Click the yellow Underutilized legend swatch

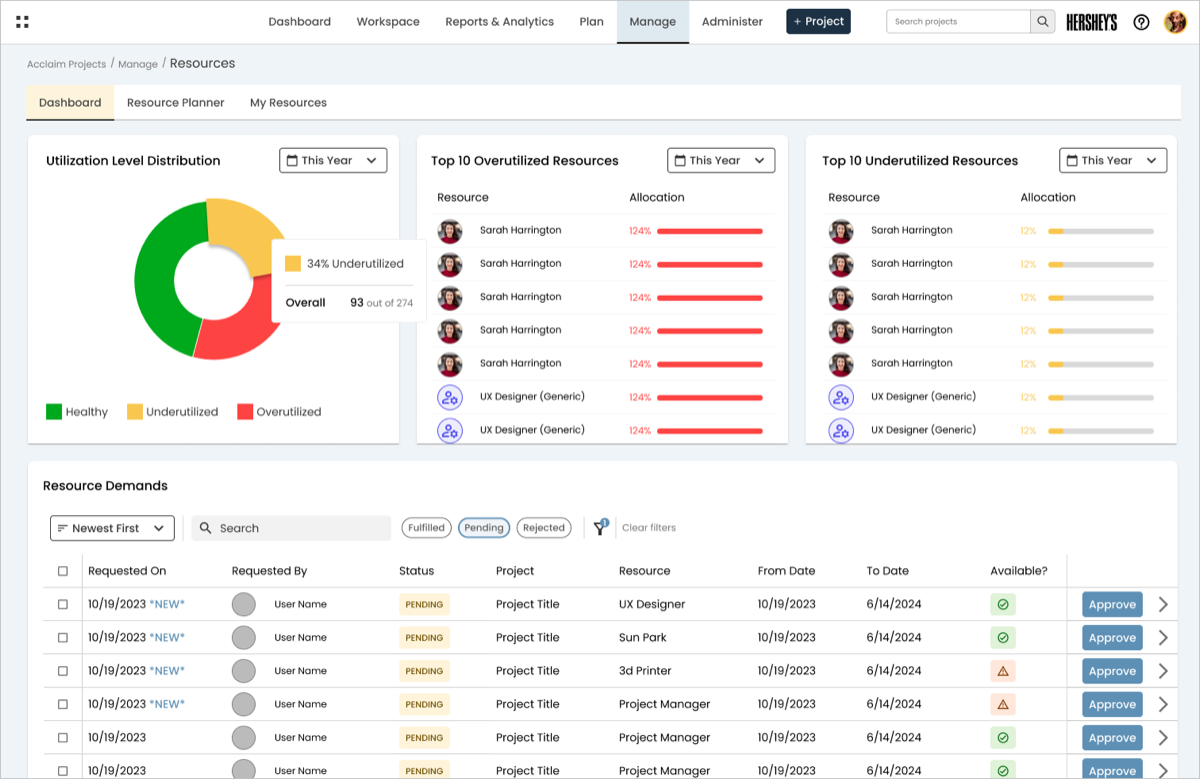(134, 411)
